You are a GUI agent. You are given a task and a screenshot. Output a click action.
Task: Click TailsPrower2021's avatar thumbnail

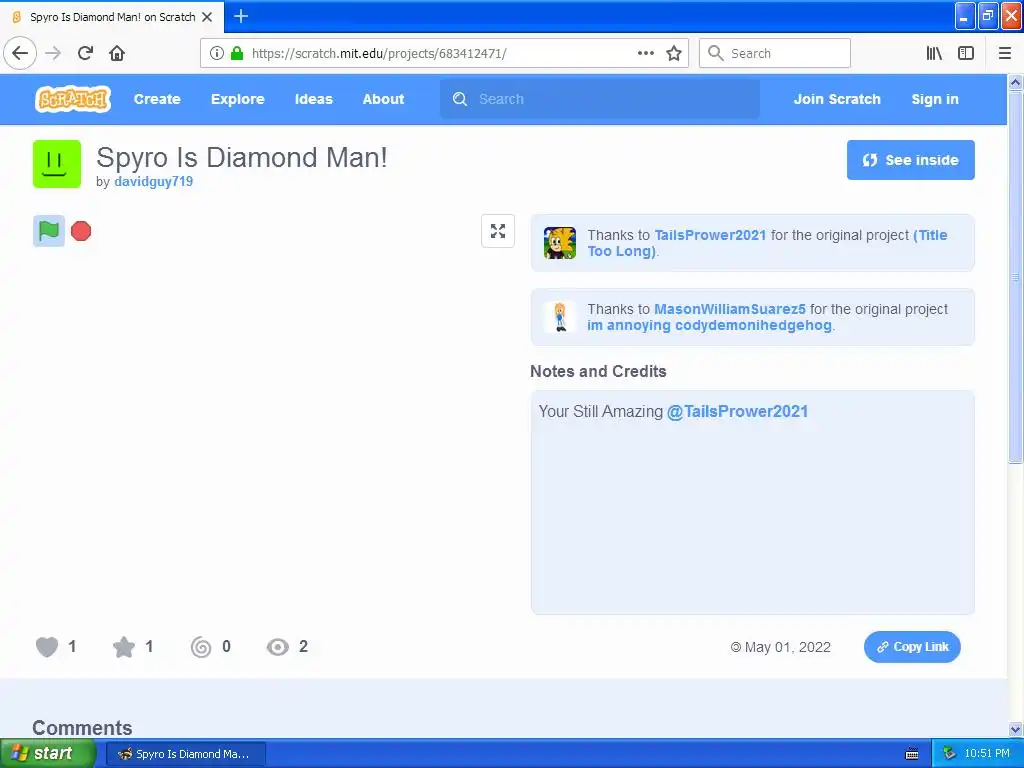(x=560, y=243)
